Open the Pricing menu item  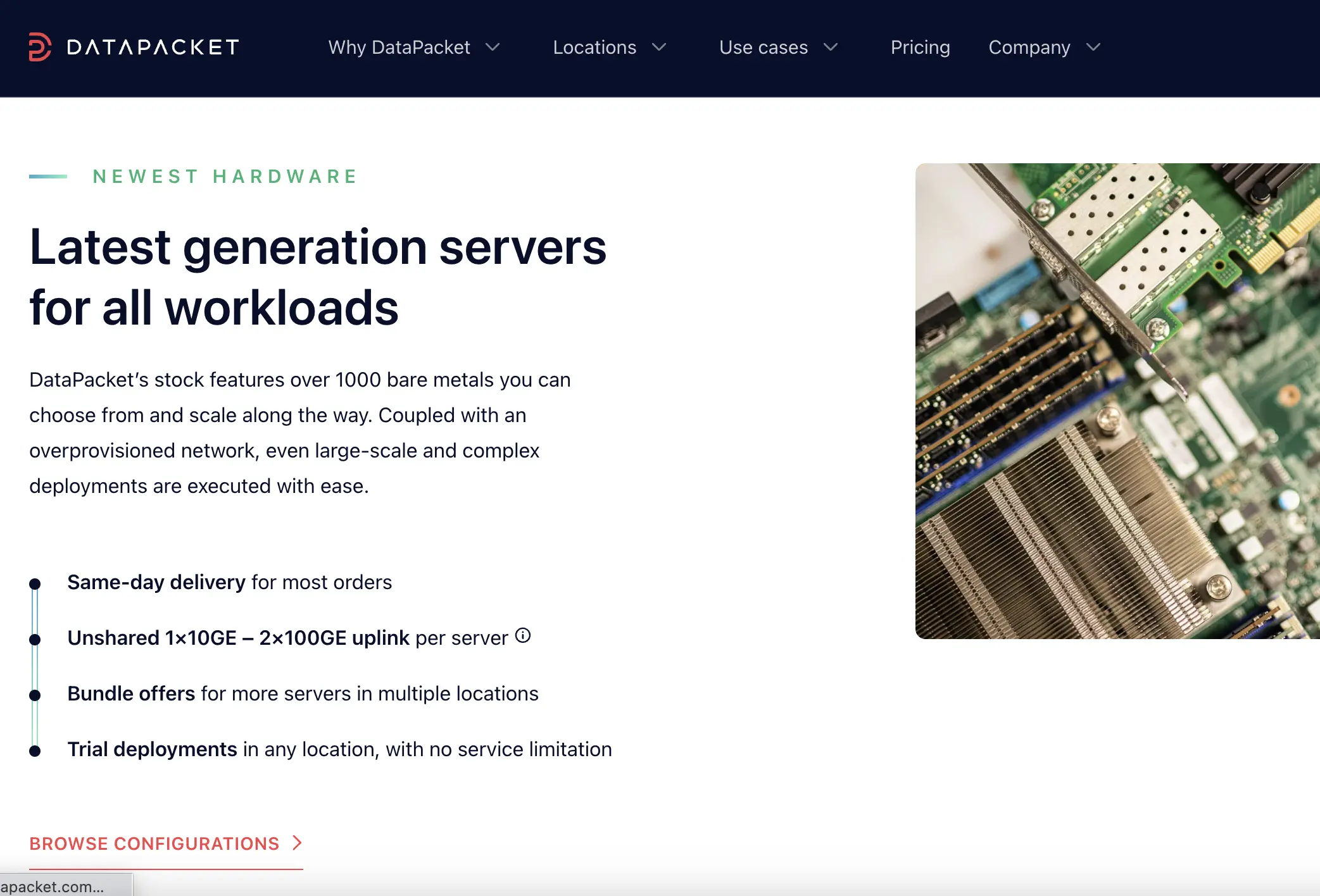point(920,47)
